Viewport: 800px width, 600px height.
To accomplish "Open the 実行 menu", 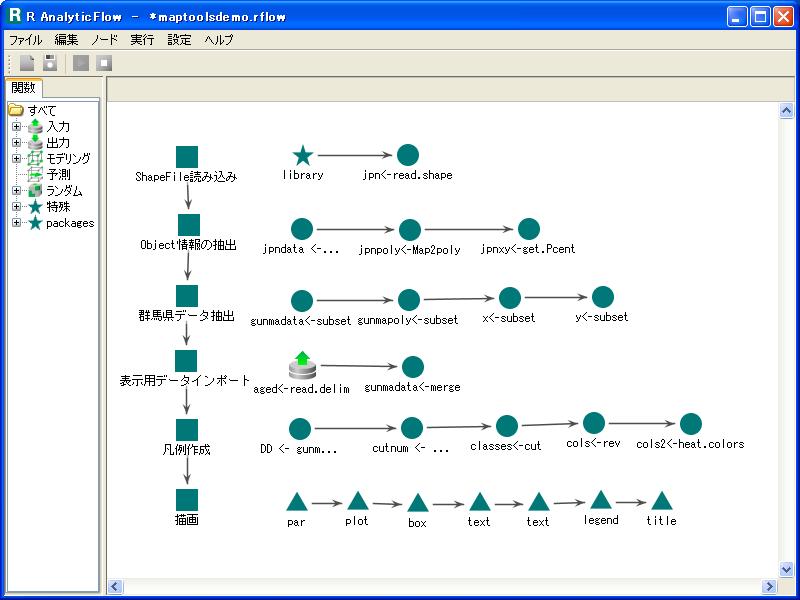I will pos(142,40).
